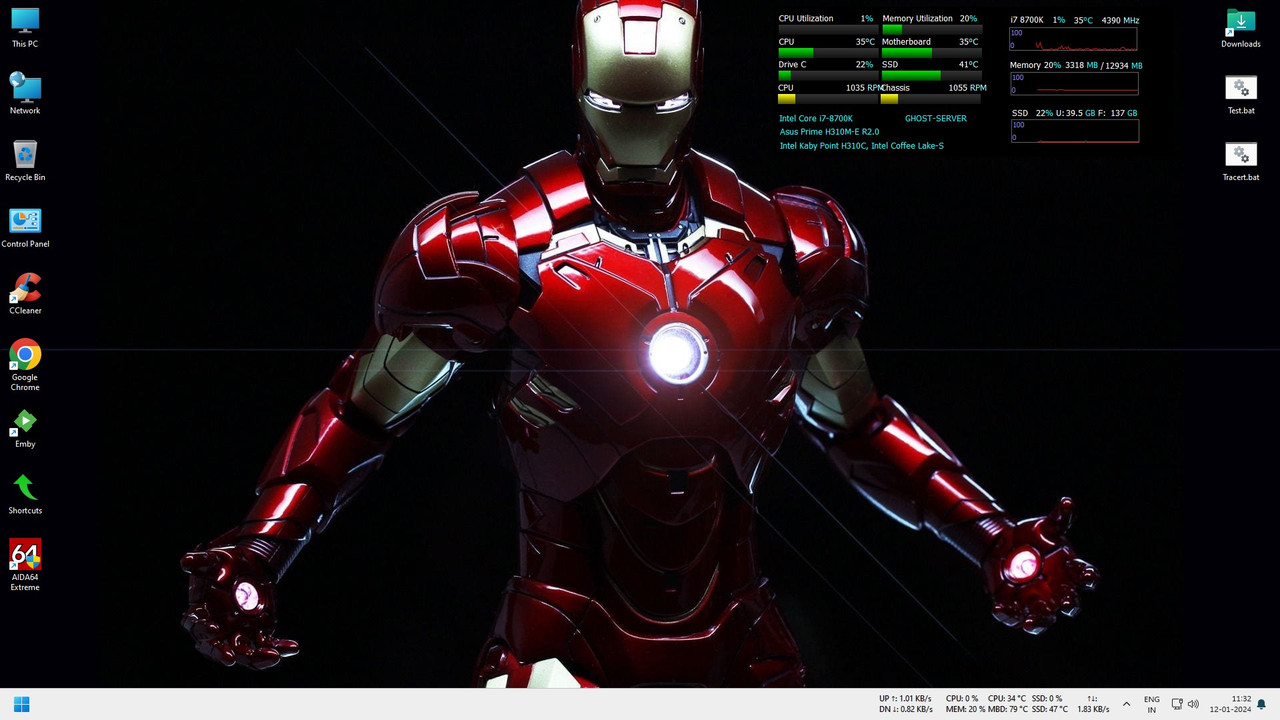Click the 'Asus Prime H310M-E R2.0' text

[x=830, y=132]
